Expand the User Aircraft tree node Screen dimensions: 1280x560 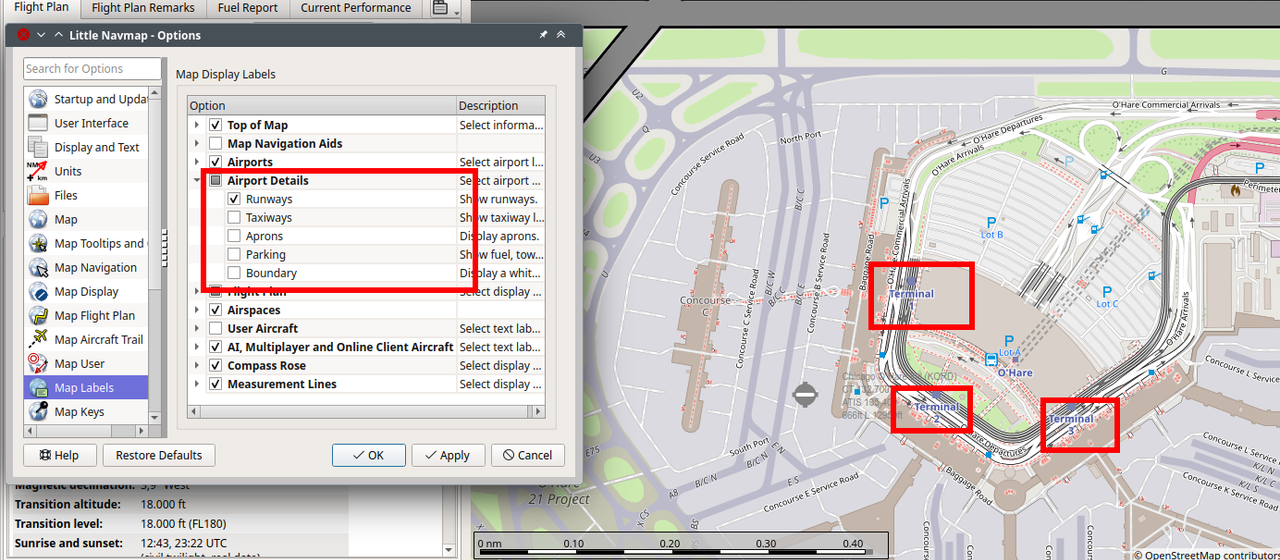[196, 329]
